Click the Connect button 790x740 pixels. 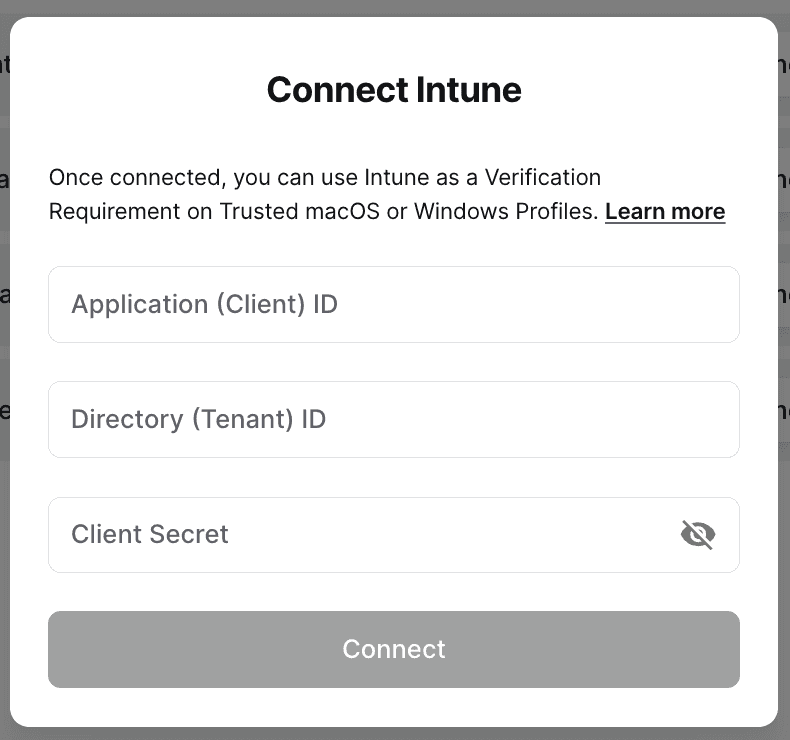pos(394,649)
